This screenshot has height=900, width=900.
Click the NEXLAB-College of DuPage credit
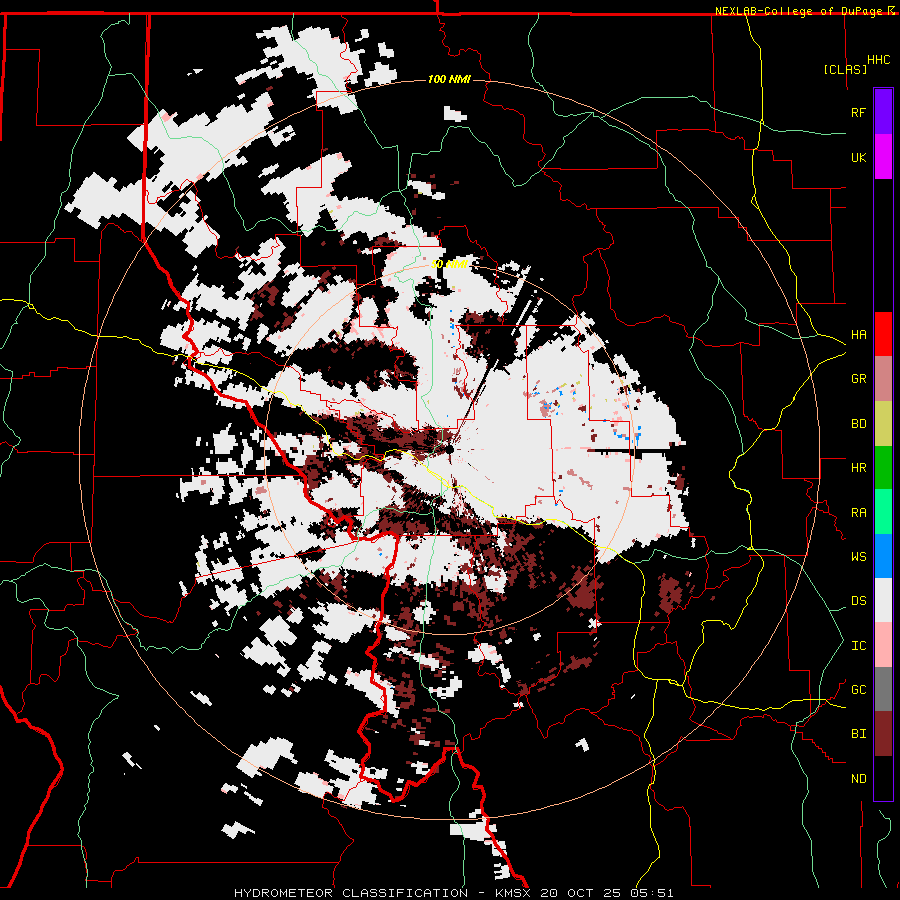pyautogui.click(x=801, y=11)
